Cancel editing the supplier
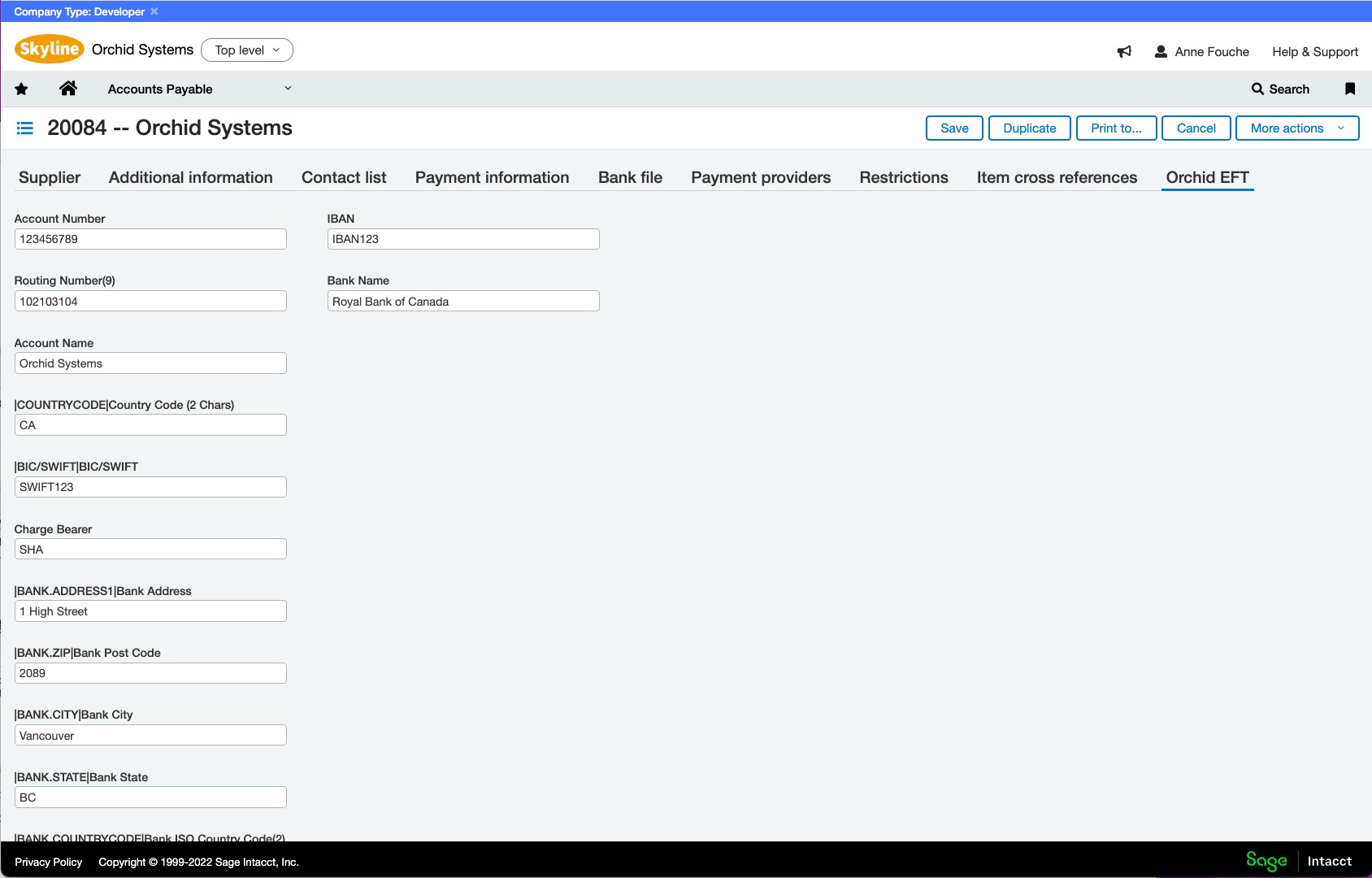Image resolution: width=1372 pixels, height=878 pixels. coord(1196,128)
